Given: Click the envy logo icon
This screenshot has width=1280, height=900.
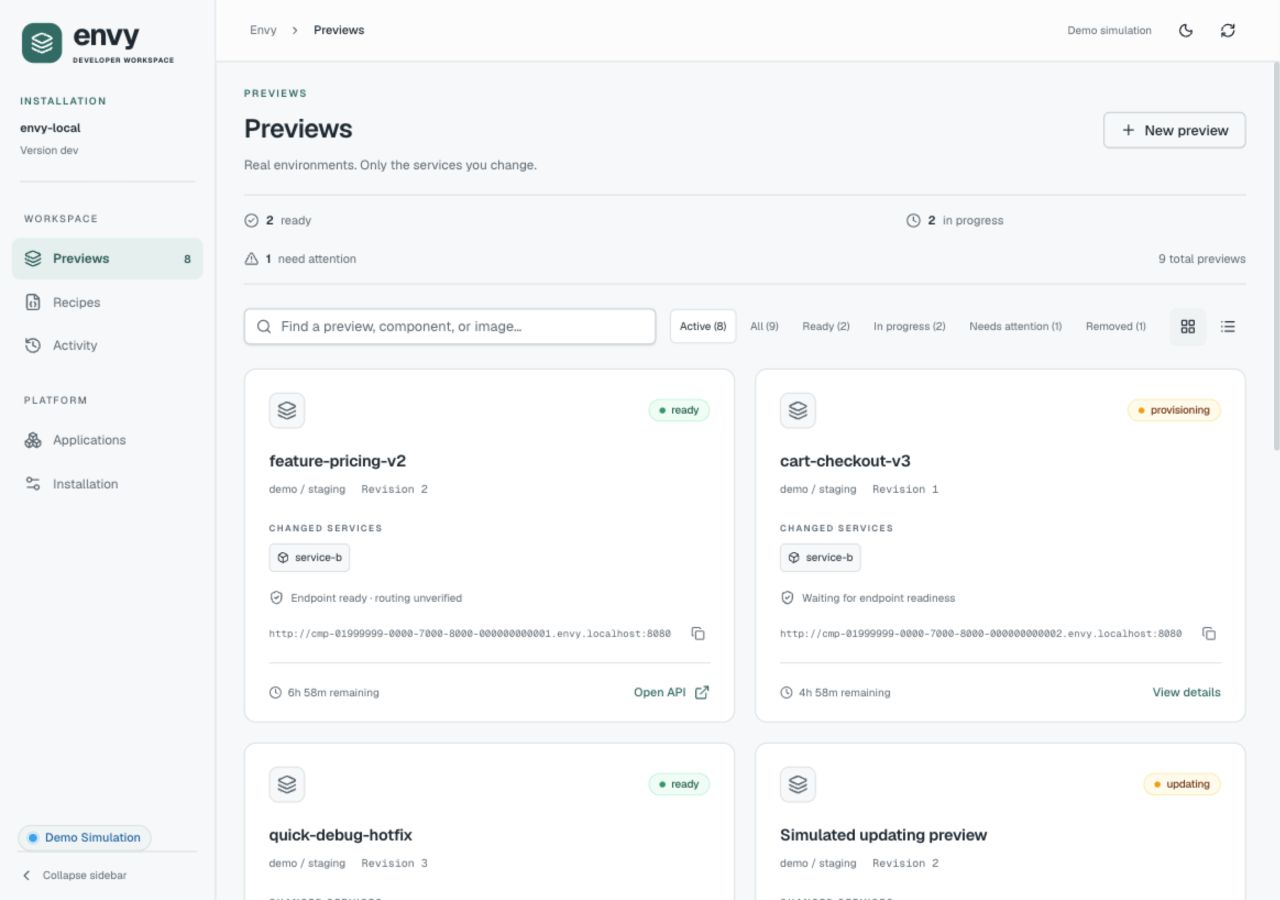Looking at the screenshot, I should tap(42, 43).
